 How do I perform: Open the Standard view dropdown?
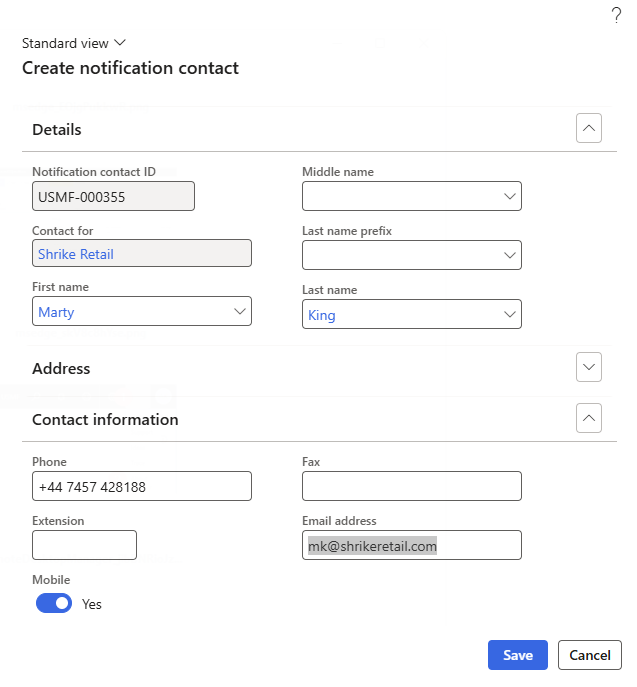[x=74, y=43]
